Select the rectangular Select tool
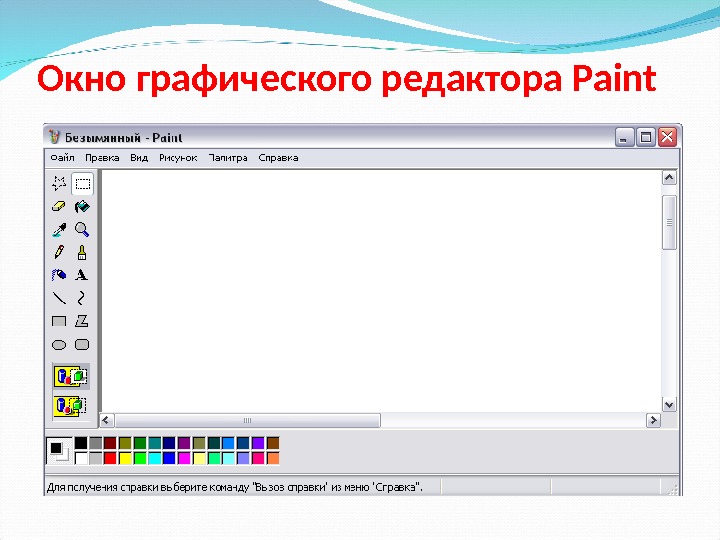The image size is (720, 540). [x=83, y=183]
